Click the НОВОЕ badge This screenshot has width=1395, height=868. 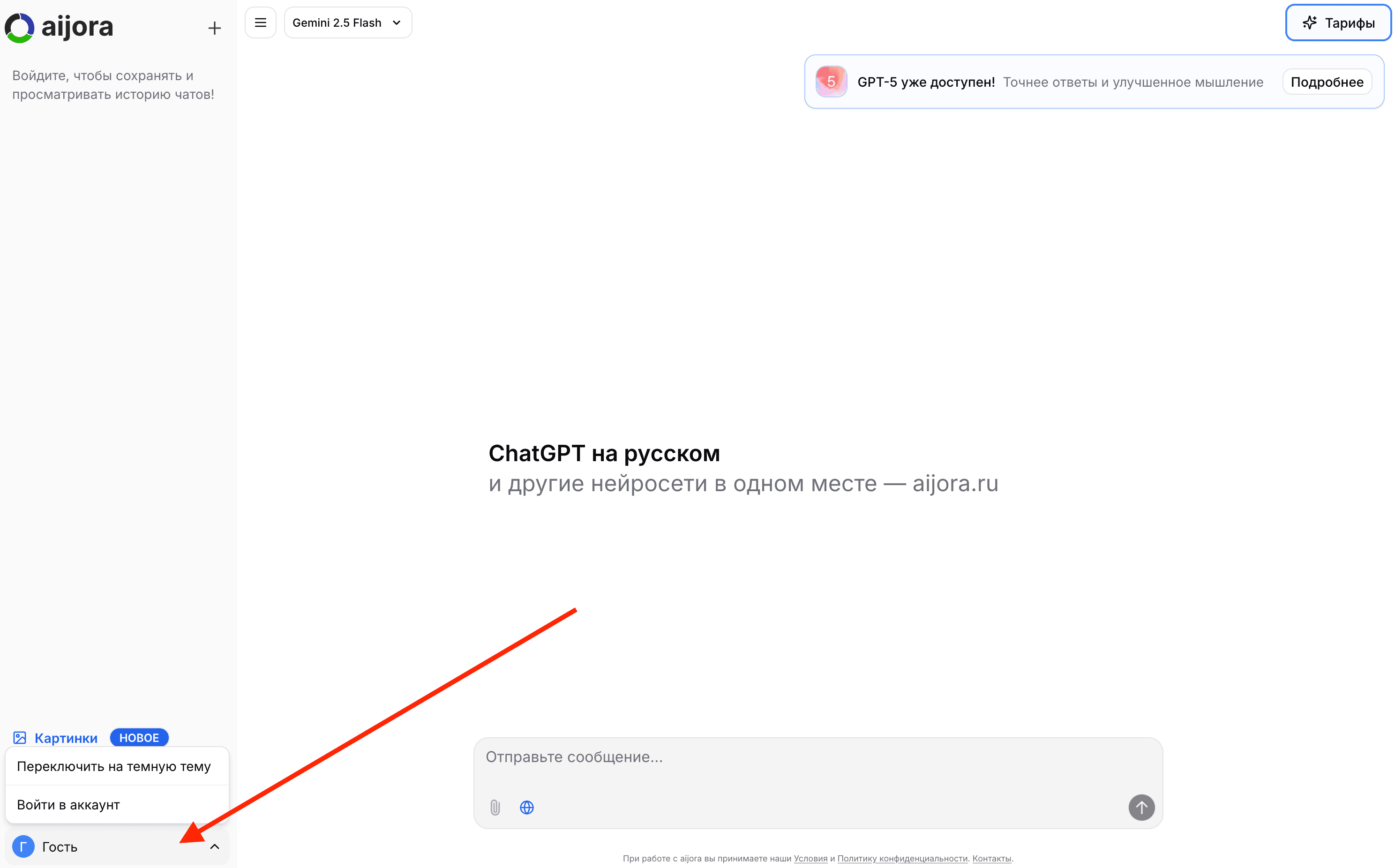click(x=139, y=738)
